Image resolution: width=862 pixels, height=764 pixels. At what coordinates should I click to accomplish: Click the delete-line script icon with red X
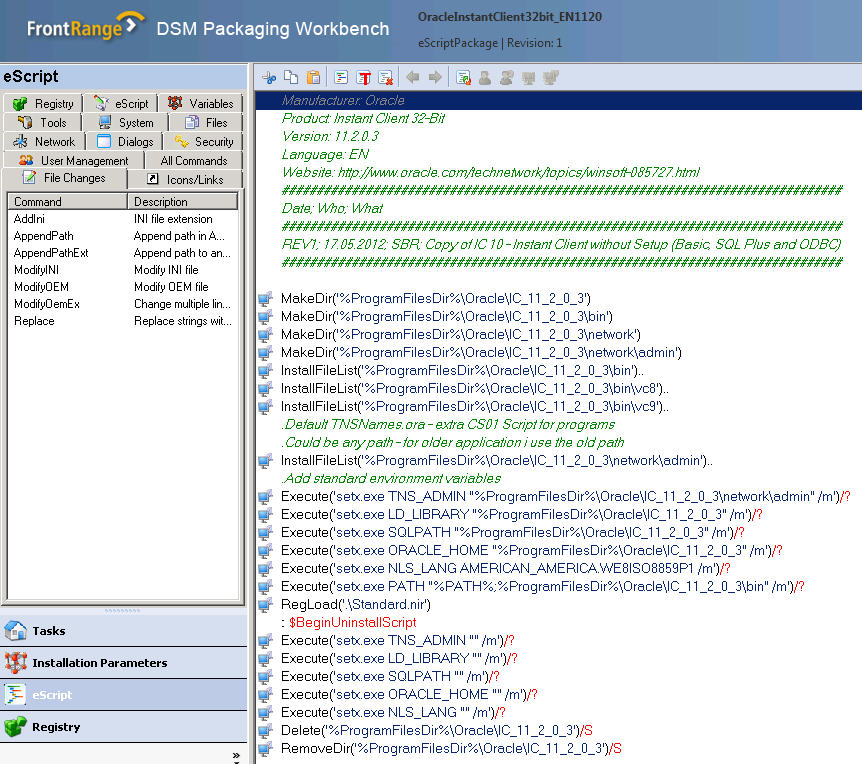(387, 77)
